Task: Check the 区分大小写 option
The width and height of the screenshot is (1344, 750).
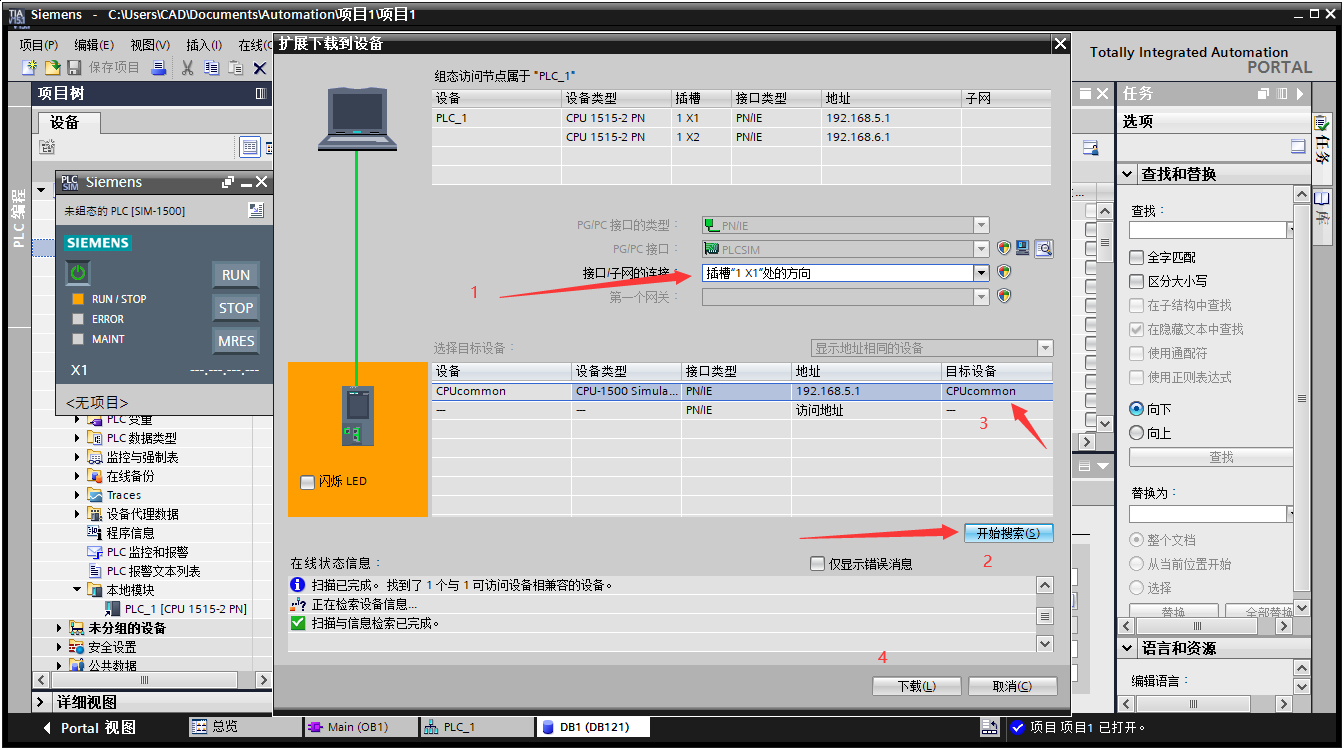Action: 1136,281
